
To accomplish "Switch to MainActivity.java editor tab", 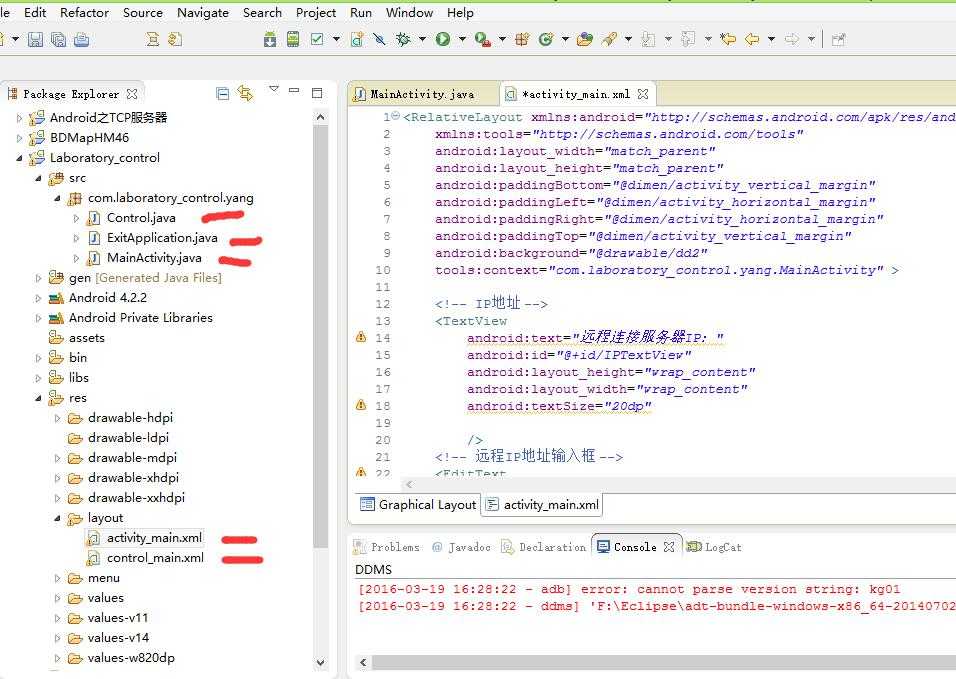I will [422, 94].
